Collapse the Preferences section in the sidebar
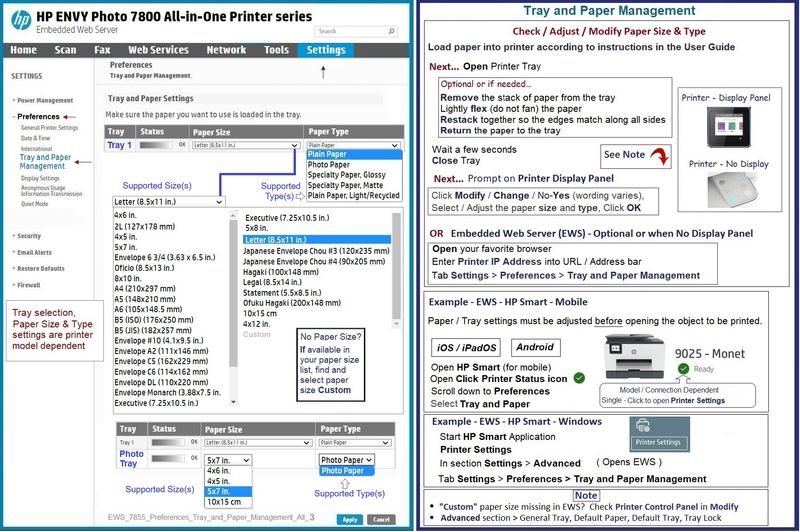Viewport: 800px width, 532px height. click(38, 116)
